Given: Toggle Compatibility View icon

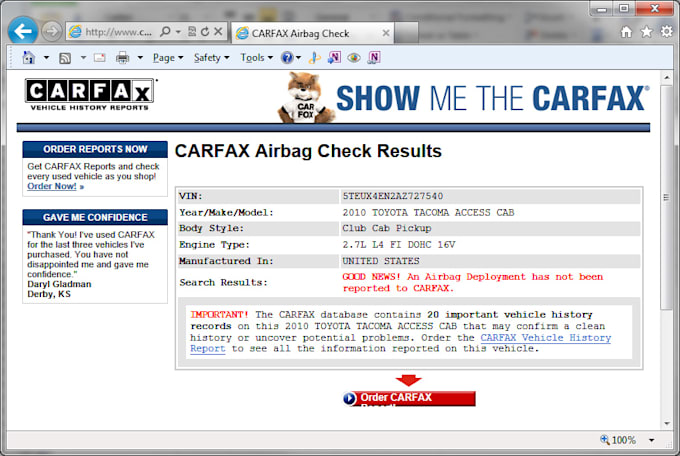Looking at the screenshot, I should coord(191,32).
